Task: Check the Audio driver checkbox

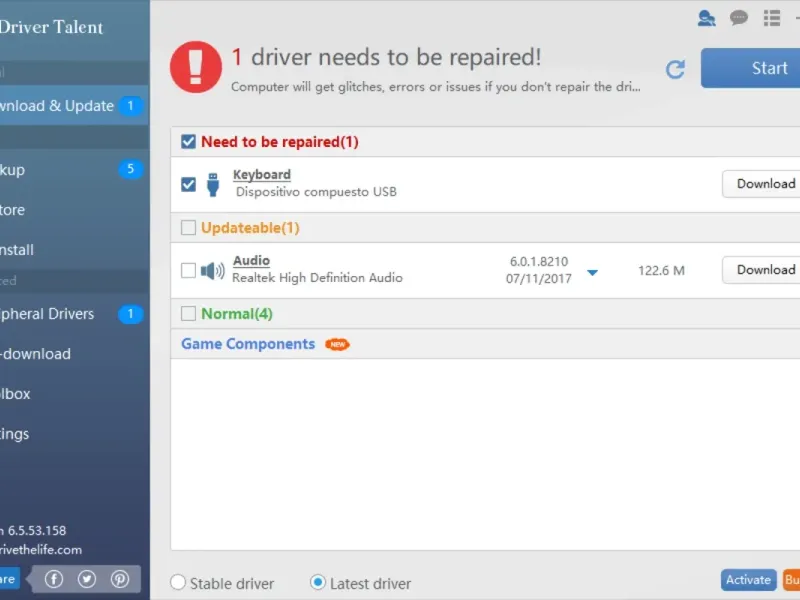Action: coord(188,270)
